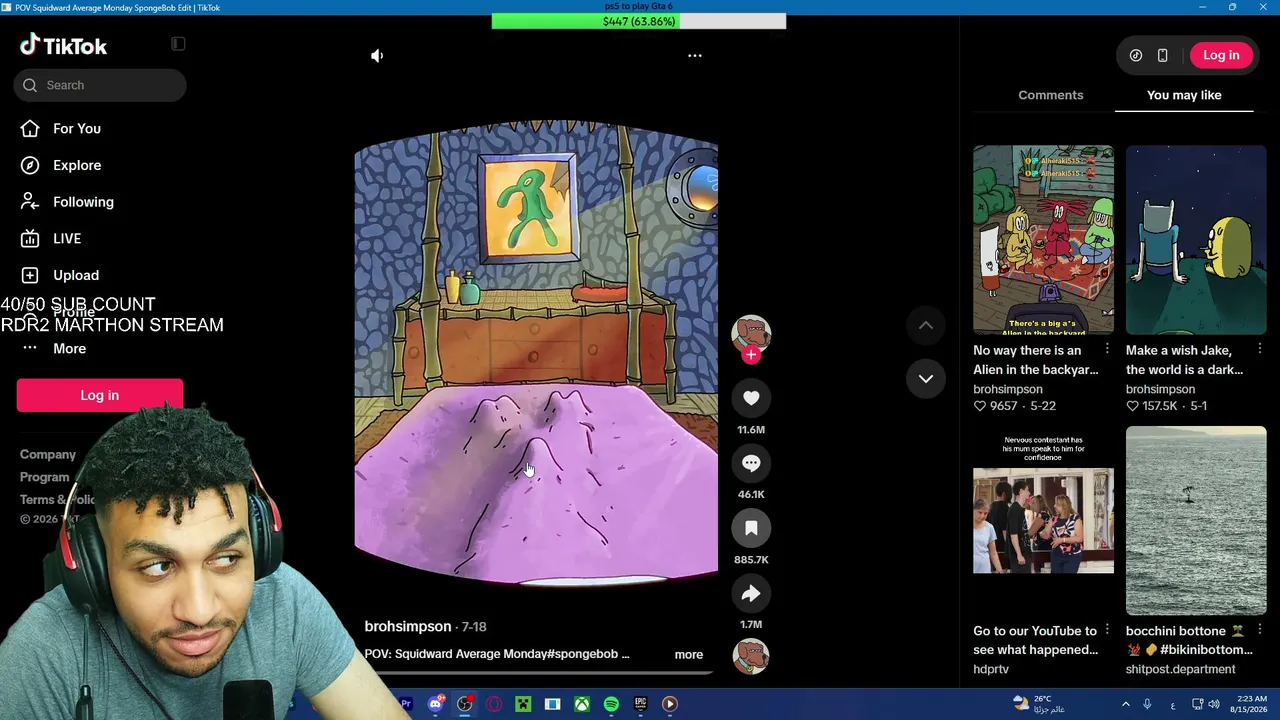Go to the Following feed
Viewport: 1280px width, 720px height.
click(83, 202)
